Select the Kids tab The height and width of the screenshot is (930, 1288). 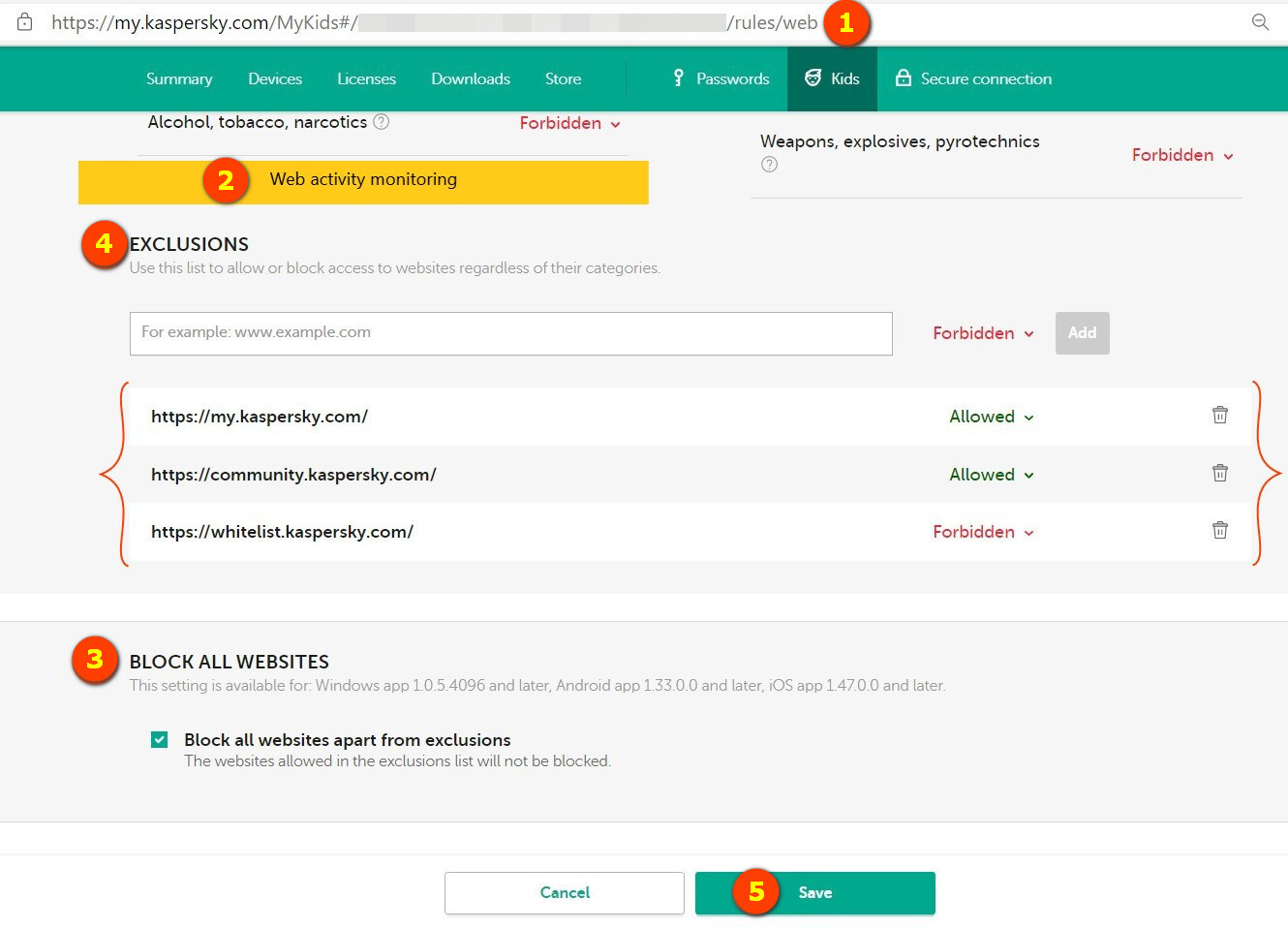[x=833, y=79]
